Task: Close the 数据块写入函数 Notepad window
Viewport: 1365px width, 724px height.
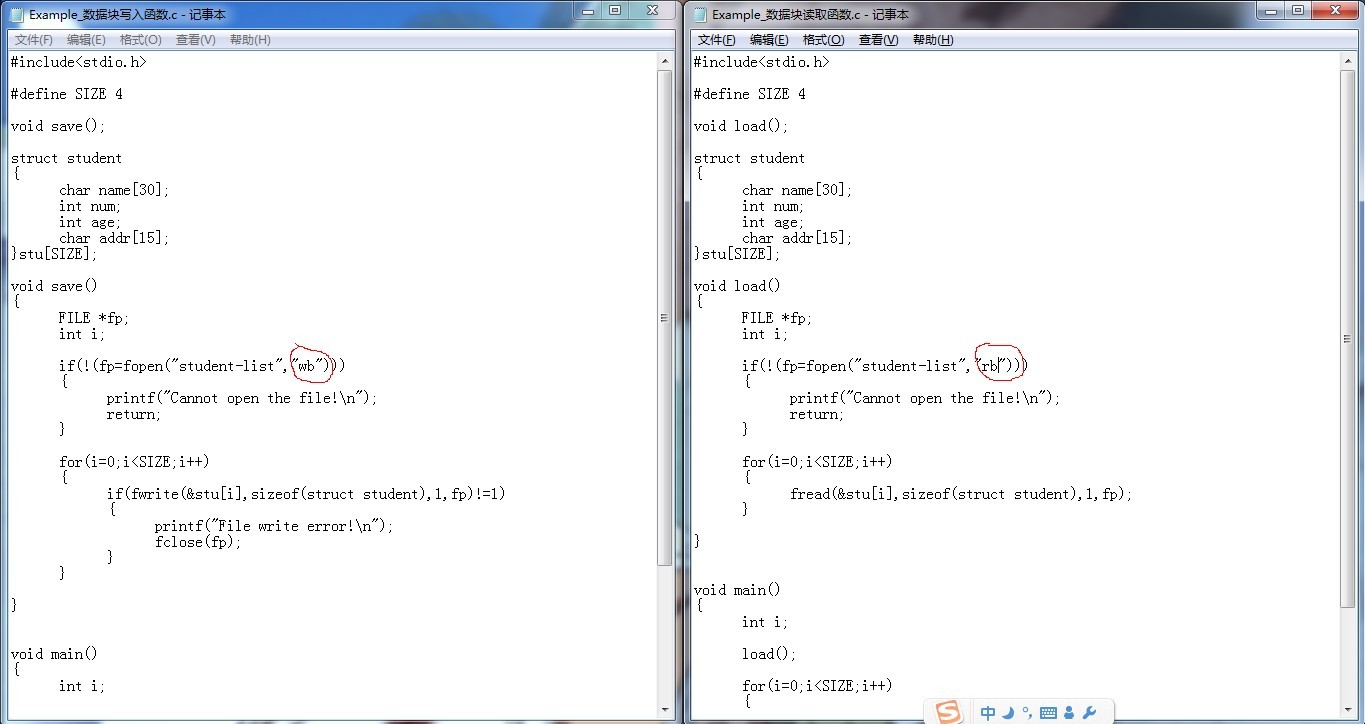Action: point(653,10)
